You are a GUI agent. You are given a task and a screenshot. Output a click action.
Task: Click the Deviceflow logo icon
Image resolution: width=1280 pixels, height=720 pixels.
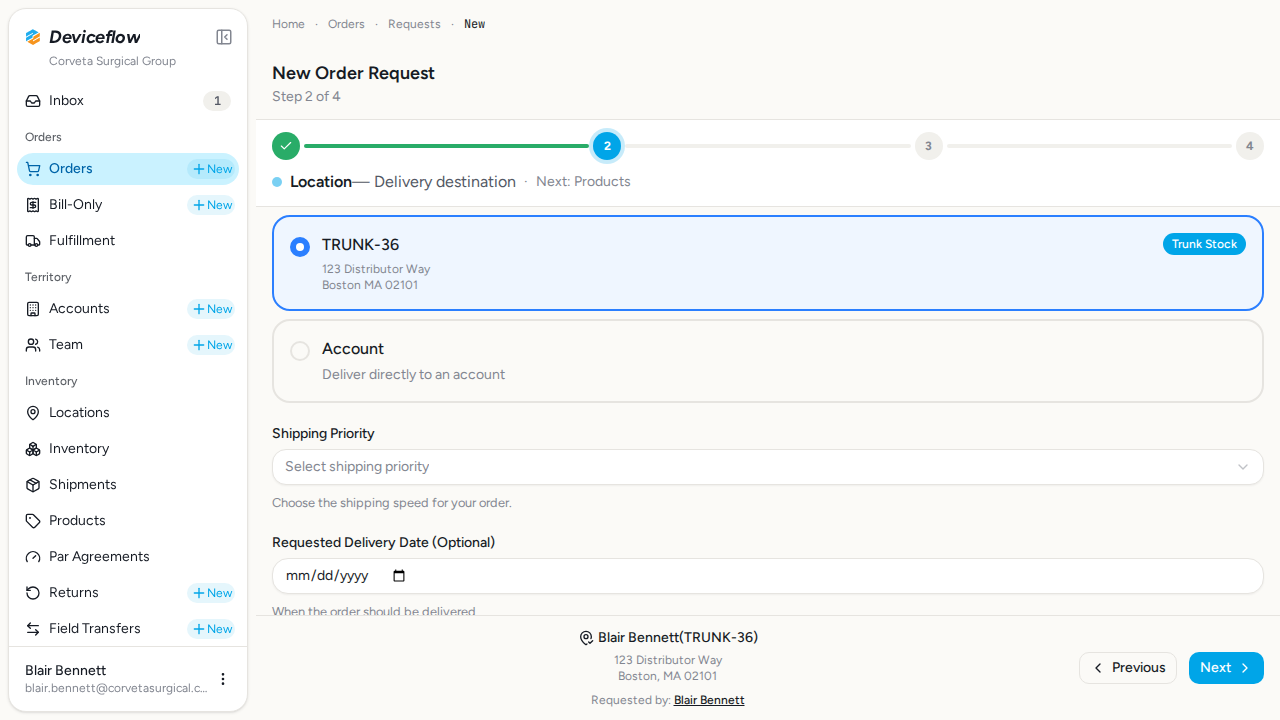[33, 37]
